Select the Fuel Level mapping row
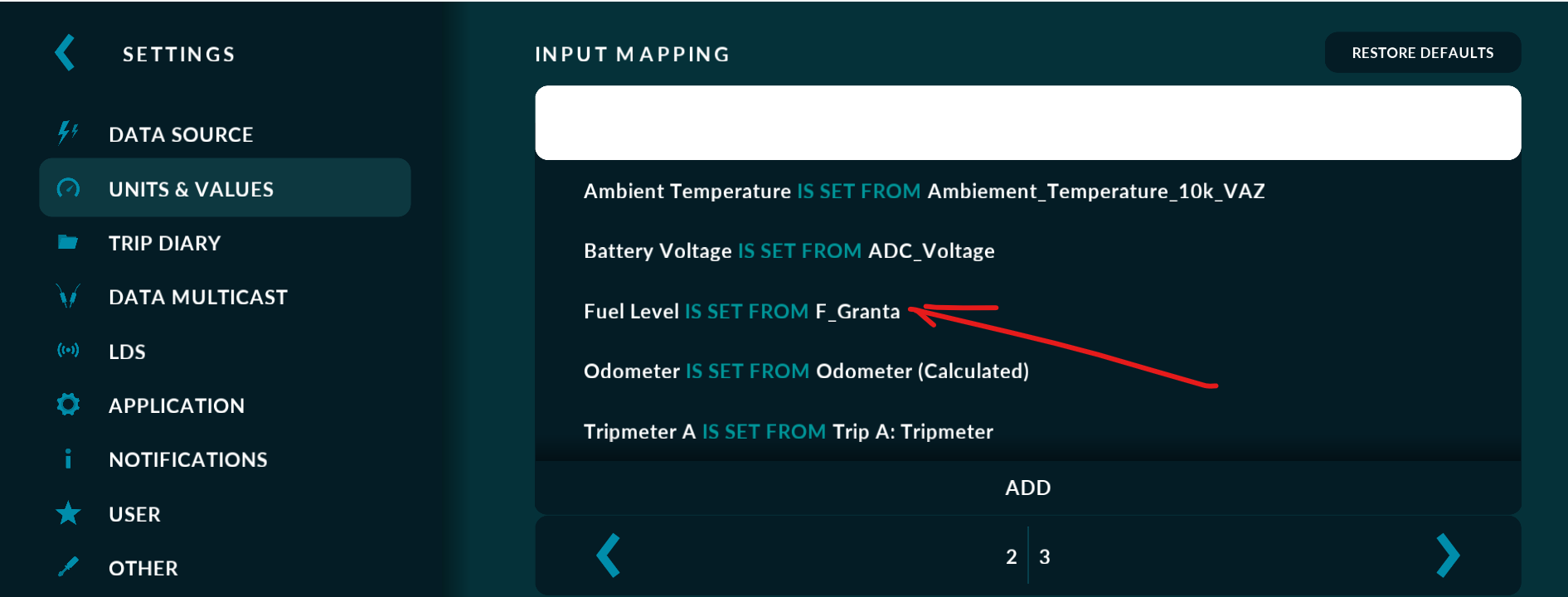The width and height of the screenshot is (1568, 597). [x=741, y=311]
